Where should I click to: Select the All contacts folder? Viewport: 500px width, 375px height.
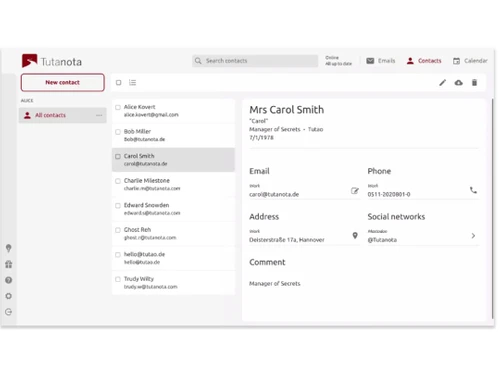[x=63, y=115]
